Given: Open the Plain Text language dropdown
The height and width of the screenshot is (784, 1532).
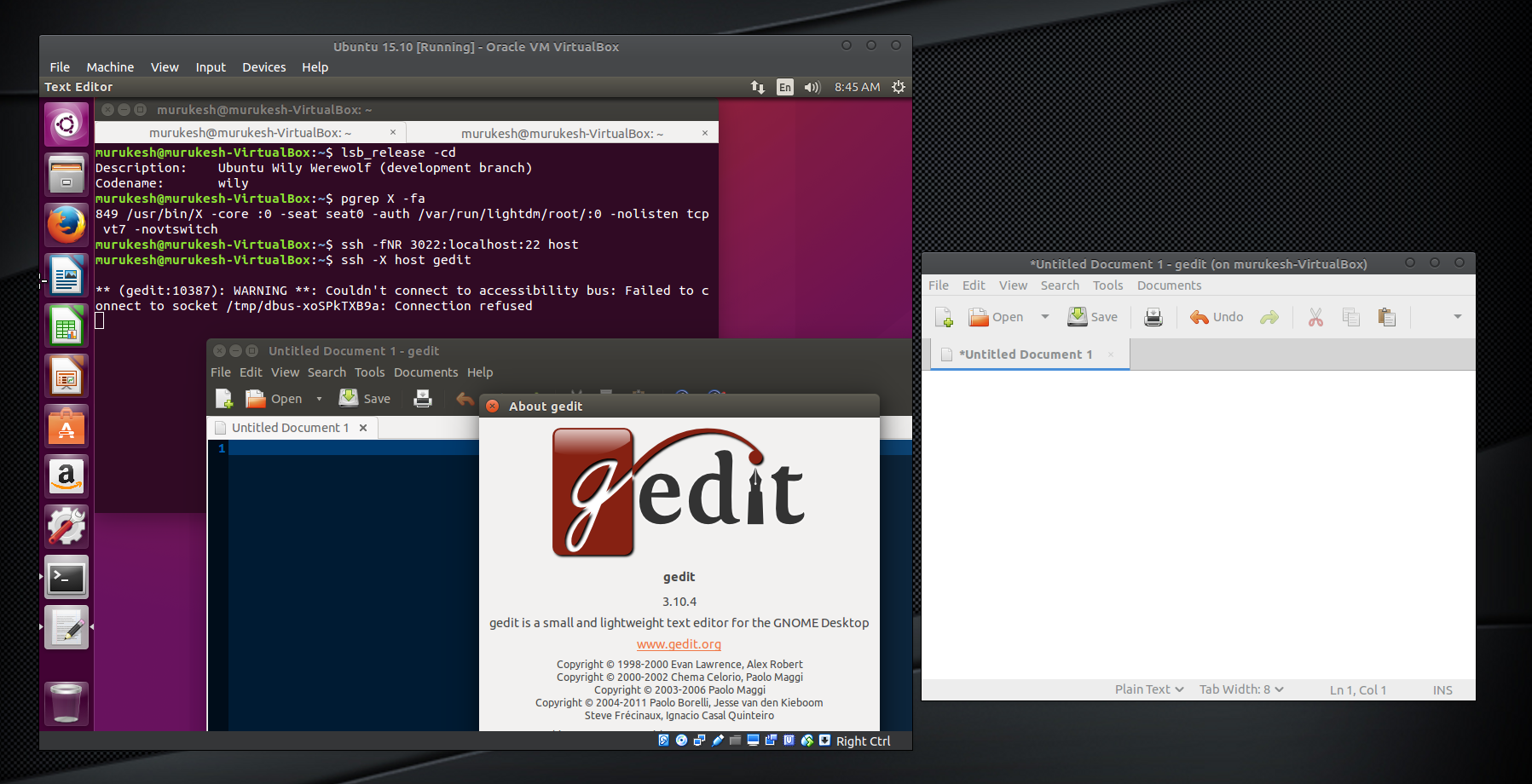Looking at the screenshot, I should coord(1149,689).
